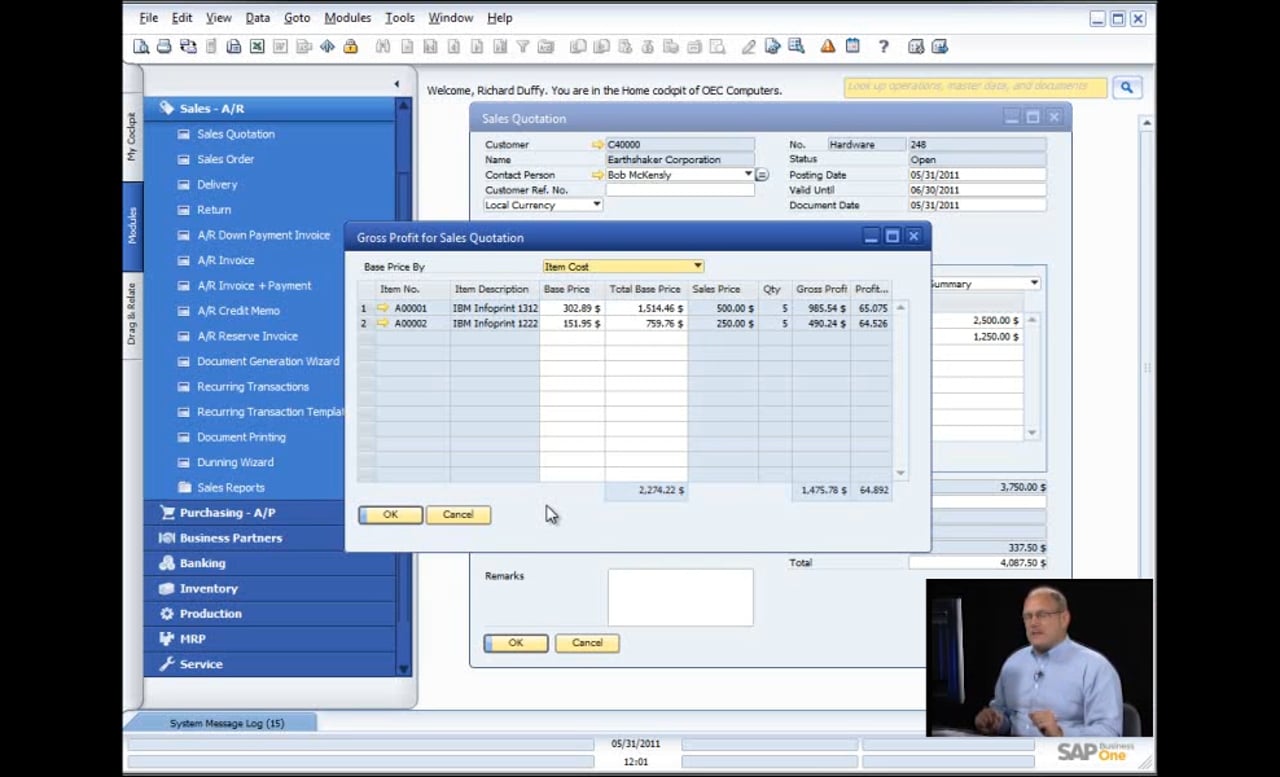Expand the Business Partners module
The image size is (1280, 777).
pos(270,538)
